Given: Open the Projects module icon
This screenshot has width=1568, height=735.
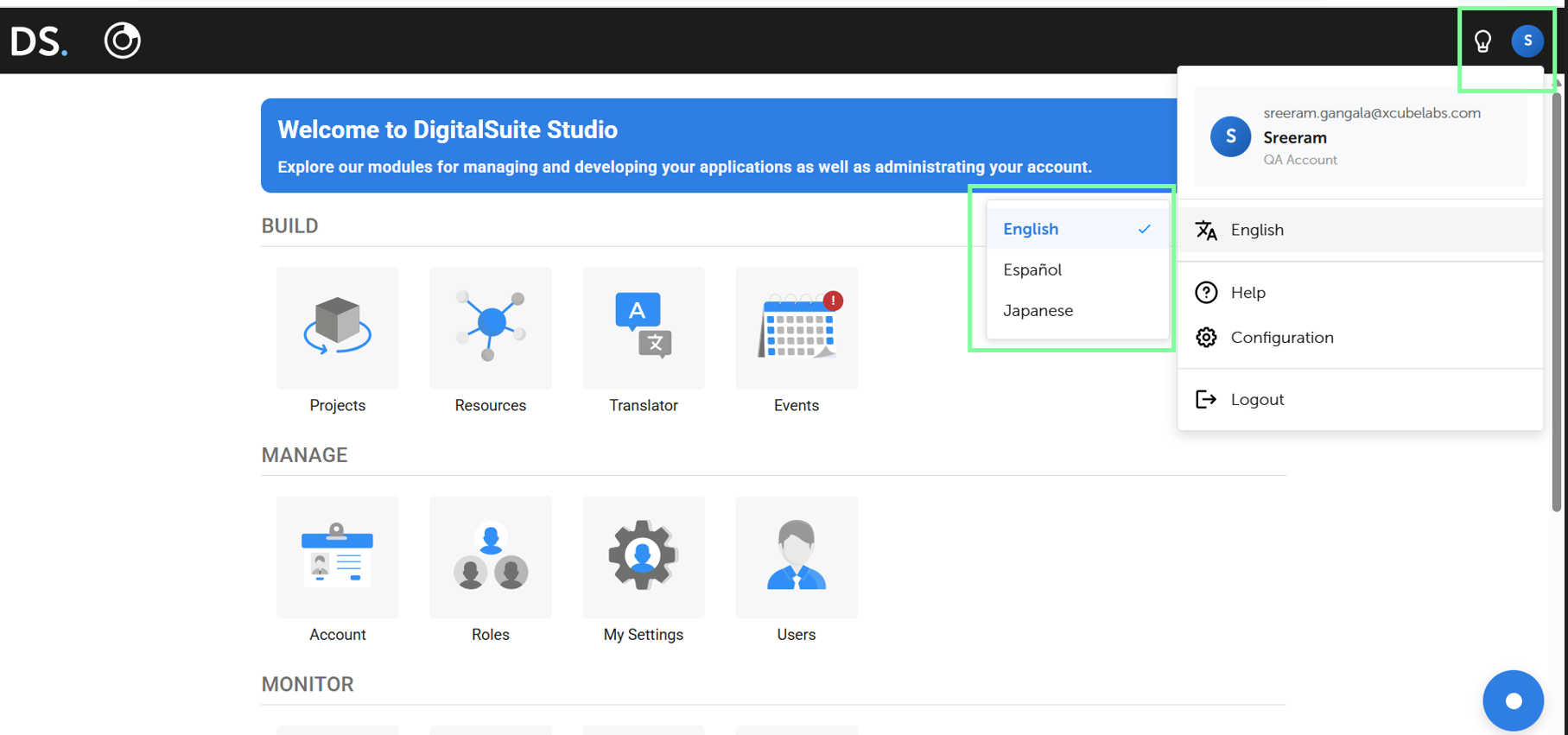Looking at the screenshot, I should click(x=337, y=328).
